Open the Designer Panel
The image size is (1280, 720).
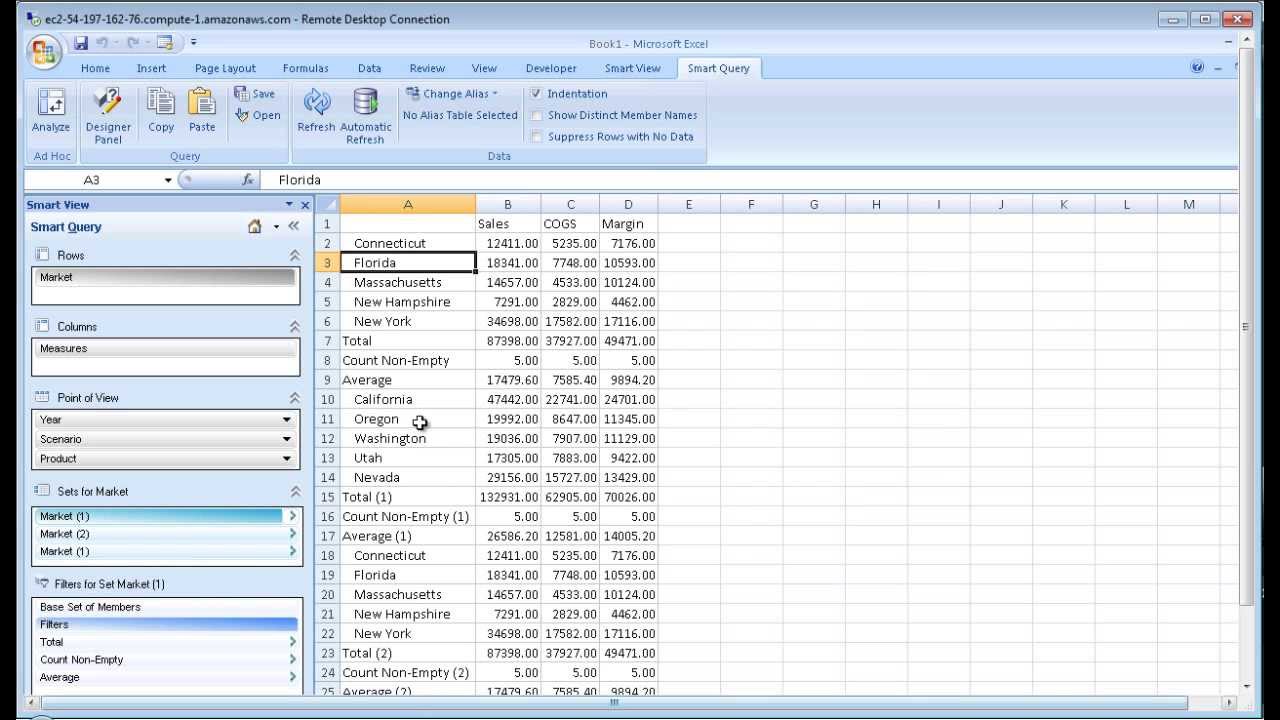(108, 116)
